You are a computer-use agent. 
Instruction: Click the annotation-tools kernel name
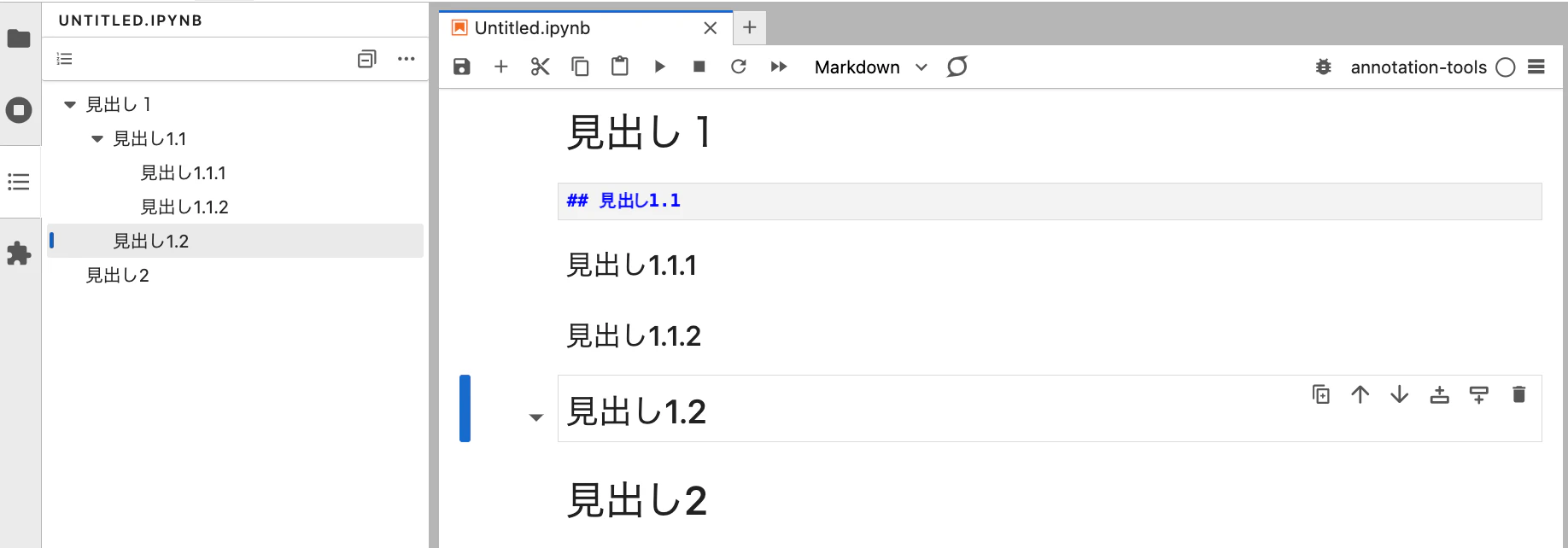click(1419, 67)
